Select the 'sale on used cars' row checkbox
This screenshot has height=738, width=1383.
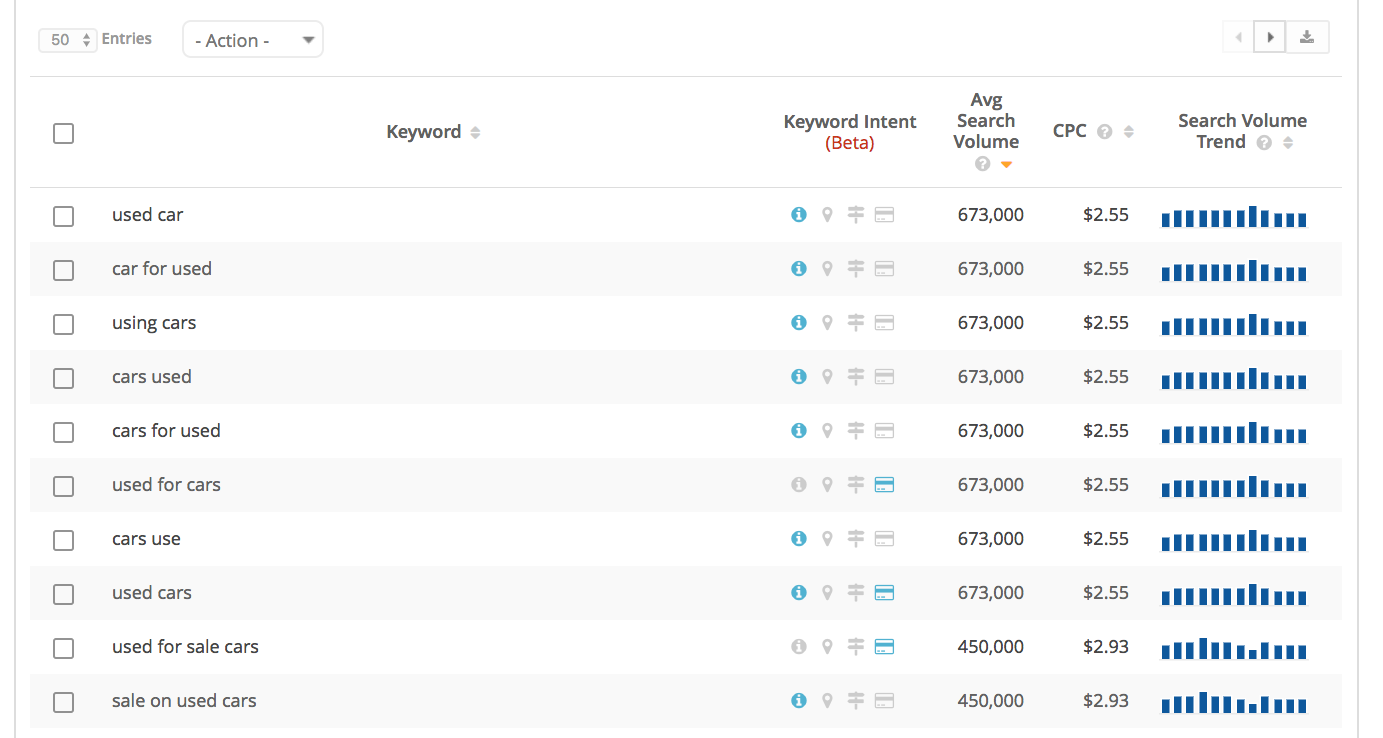click(63, 702)
